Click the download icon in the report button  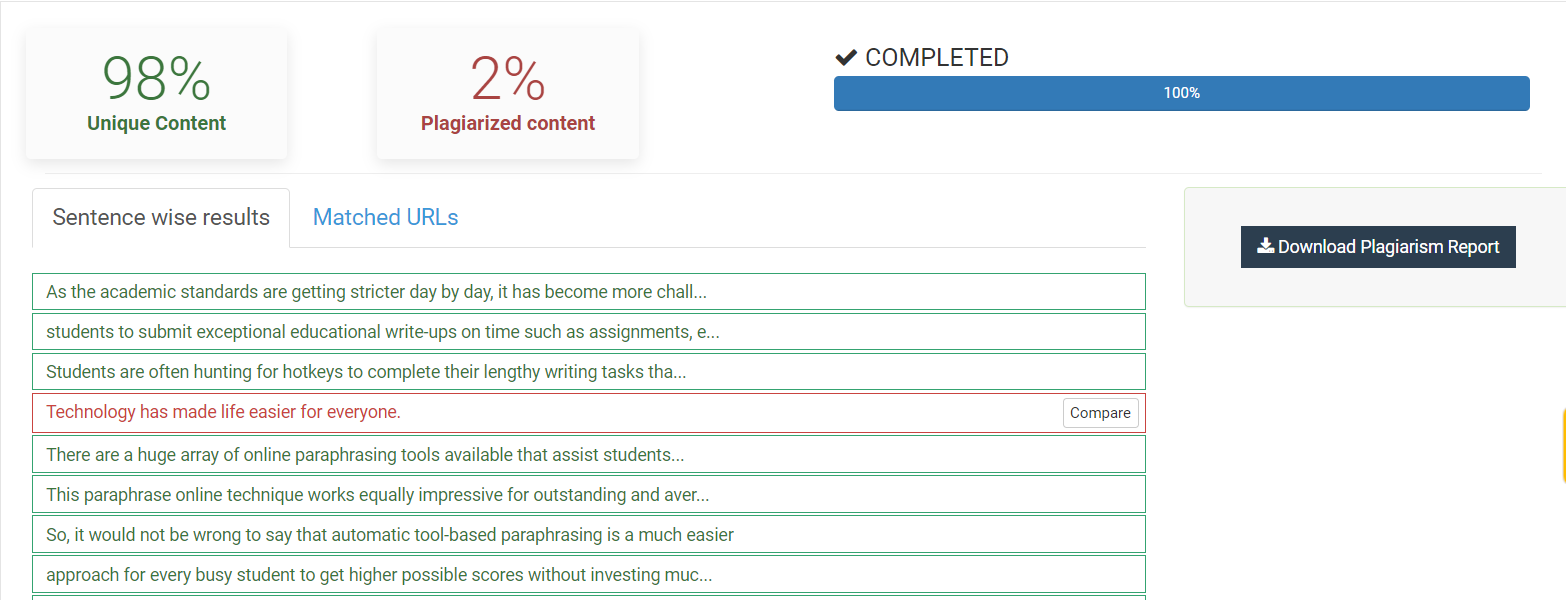(1265, 246)
